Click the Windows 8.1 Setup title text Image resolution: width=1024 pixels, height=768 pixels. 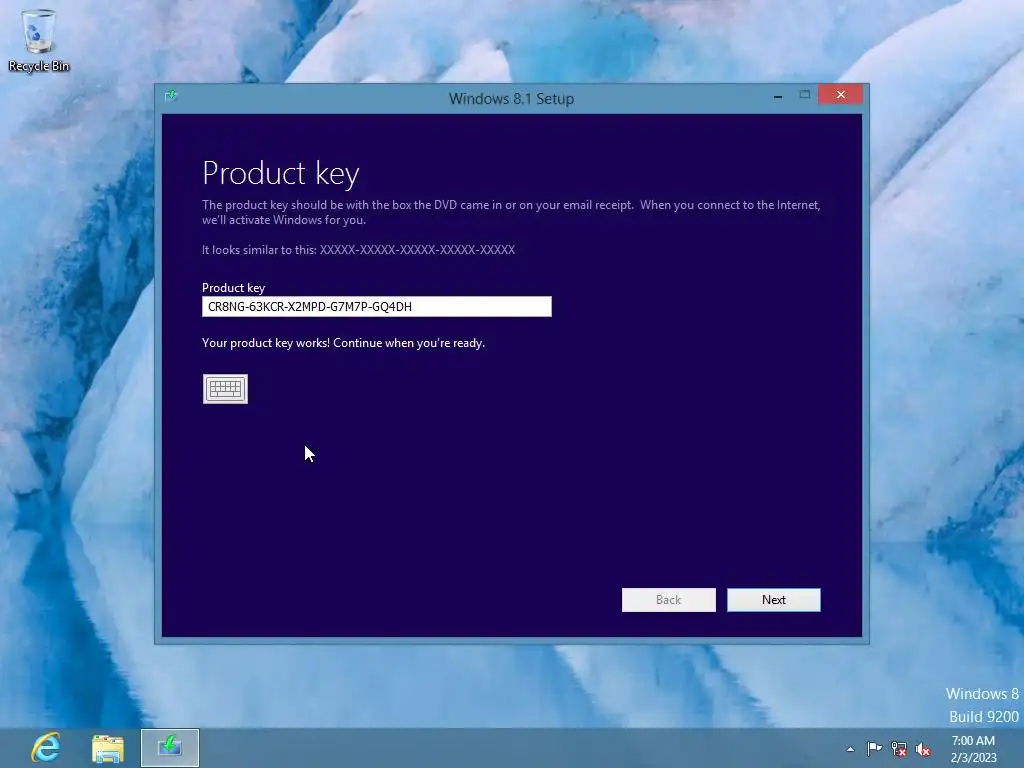pyautogui.click(x=511, y=99)
